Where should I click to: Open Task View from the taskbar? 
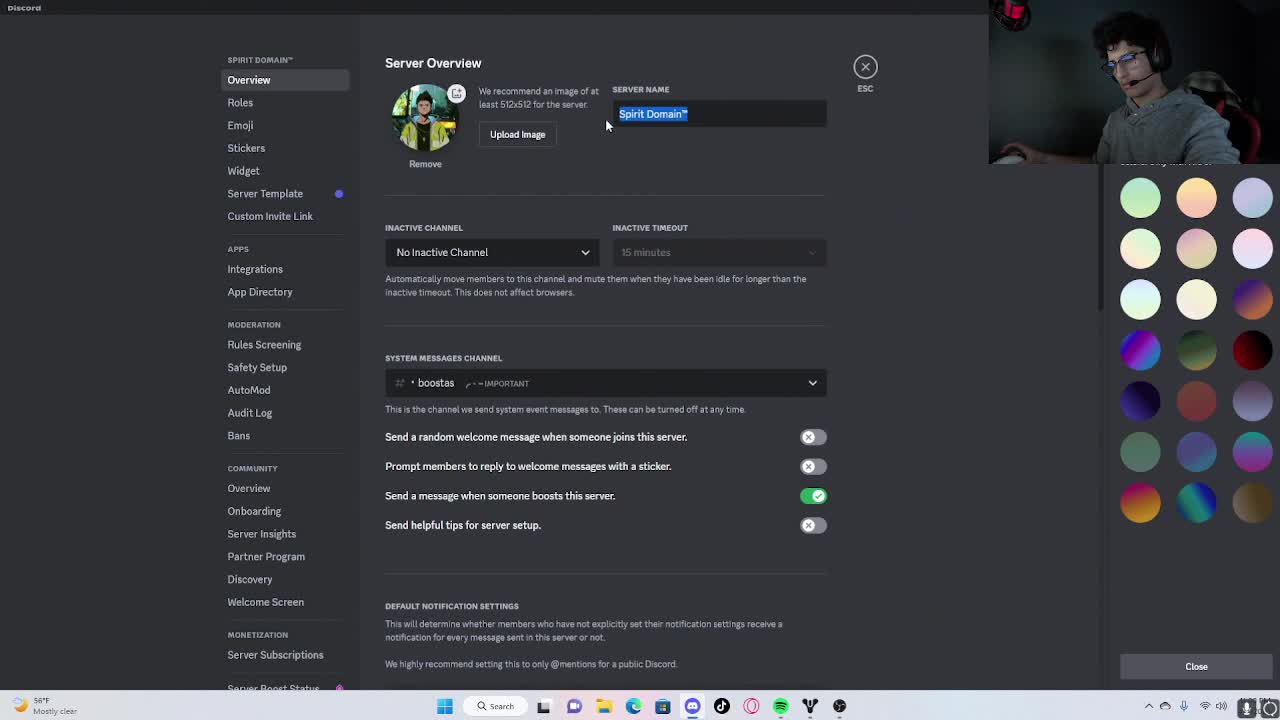tap(544, 706)
